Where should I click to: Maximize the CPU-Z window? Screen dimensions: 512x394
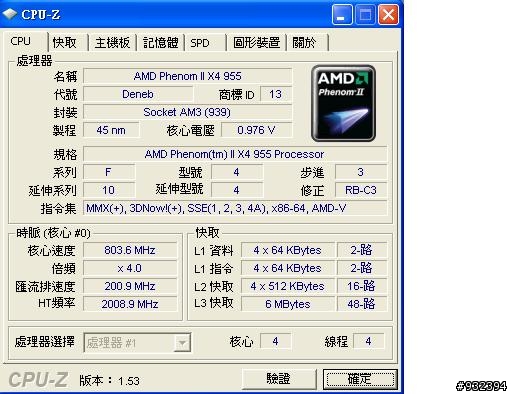point(365,15)
